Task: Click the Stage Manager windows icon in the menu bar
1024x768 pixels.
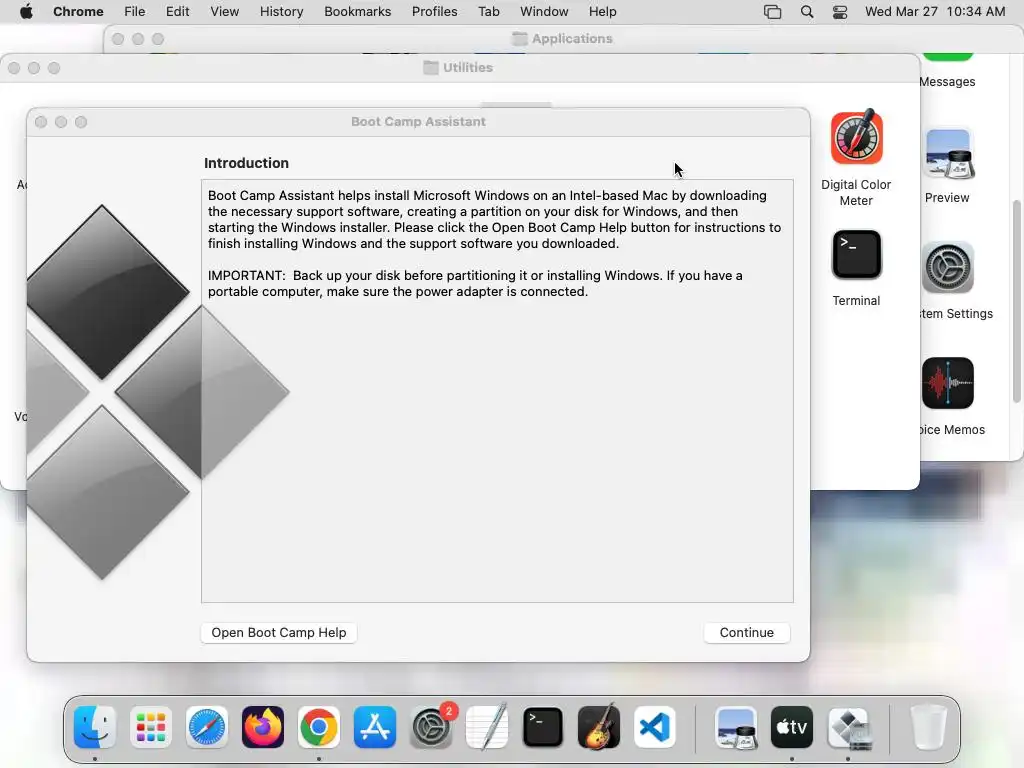Action: 773,12
